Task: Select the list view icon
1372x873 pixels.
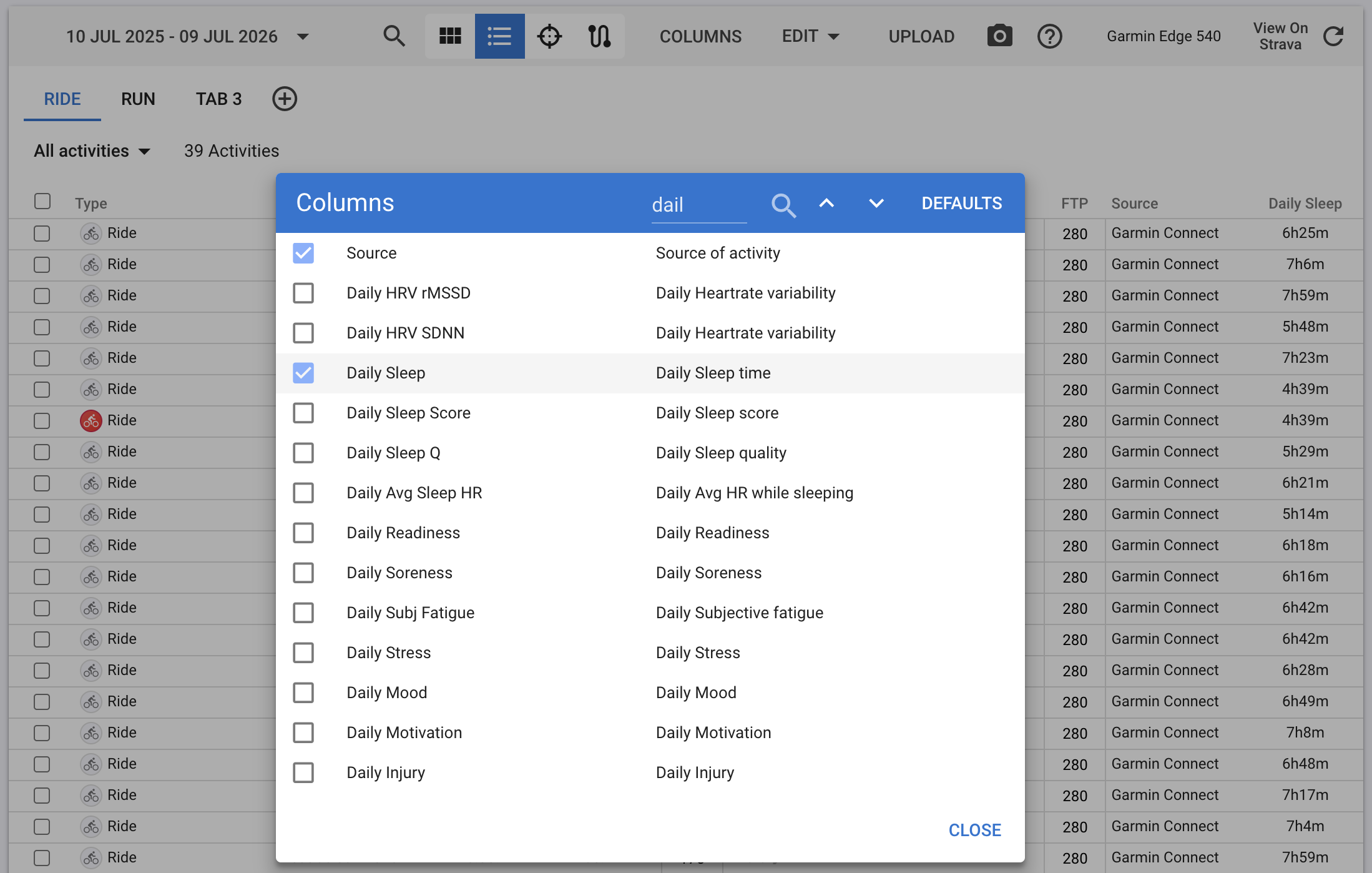Action: pyautogui.click(x=499, y=36)
